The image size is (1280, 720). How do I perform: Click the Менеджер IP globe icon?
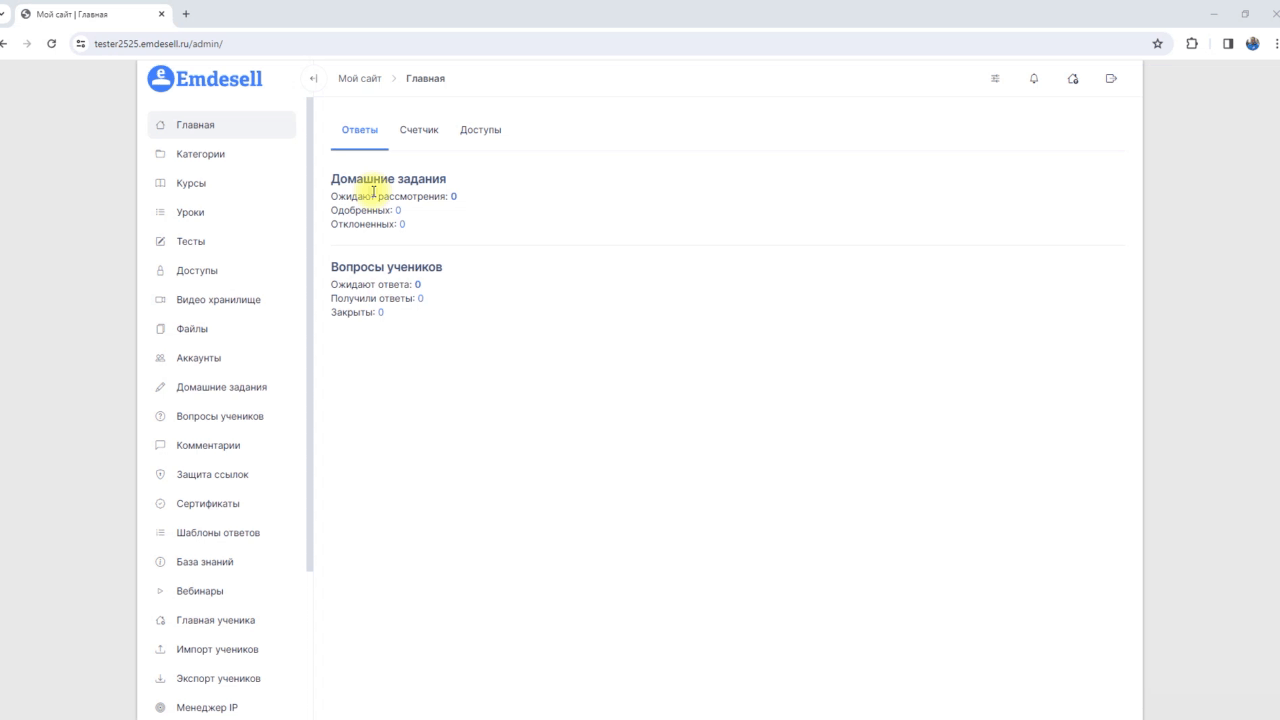[x=160, y=707]
